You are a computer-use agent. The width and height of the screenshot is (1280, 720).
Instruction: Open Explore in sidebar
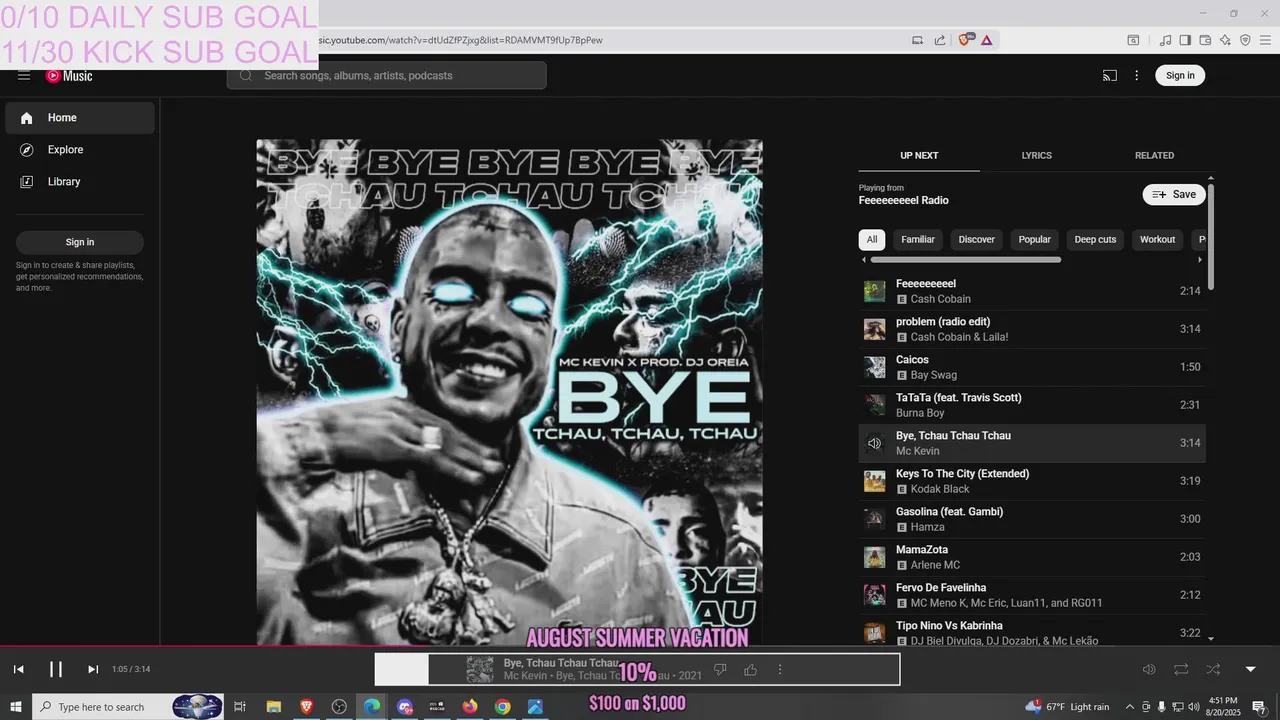80,150
